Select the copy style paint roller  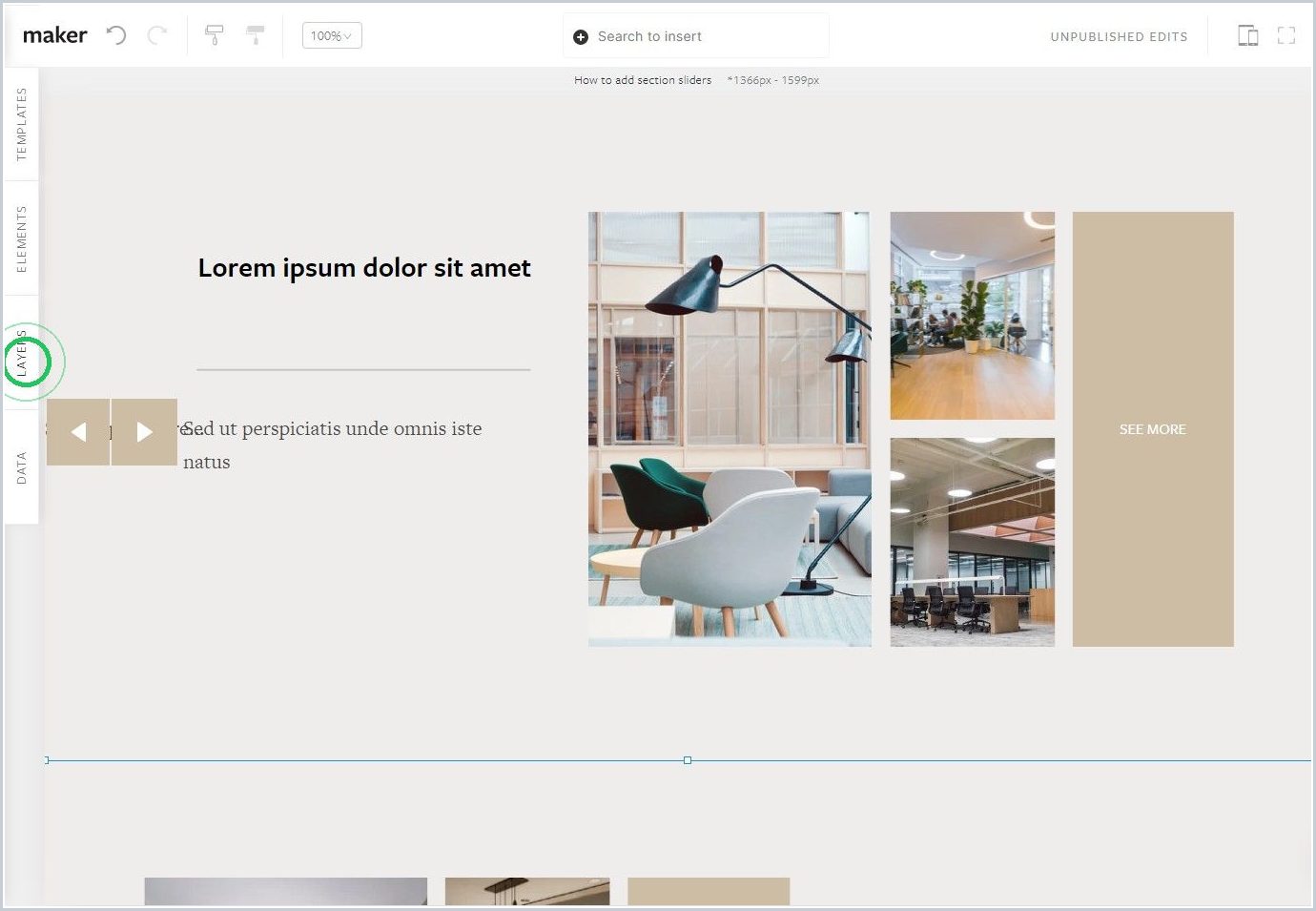click(x=215, y=35)
